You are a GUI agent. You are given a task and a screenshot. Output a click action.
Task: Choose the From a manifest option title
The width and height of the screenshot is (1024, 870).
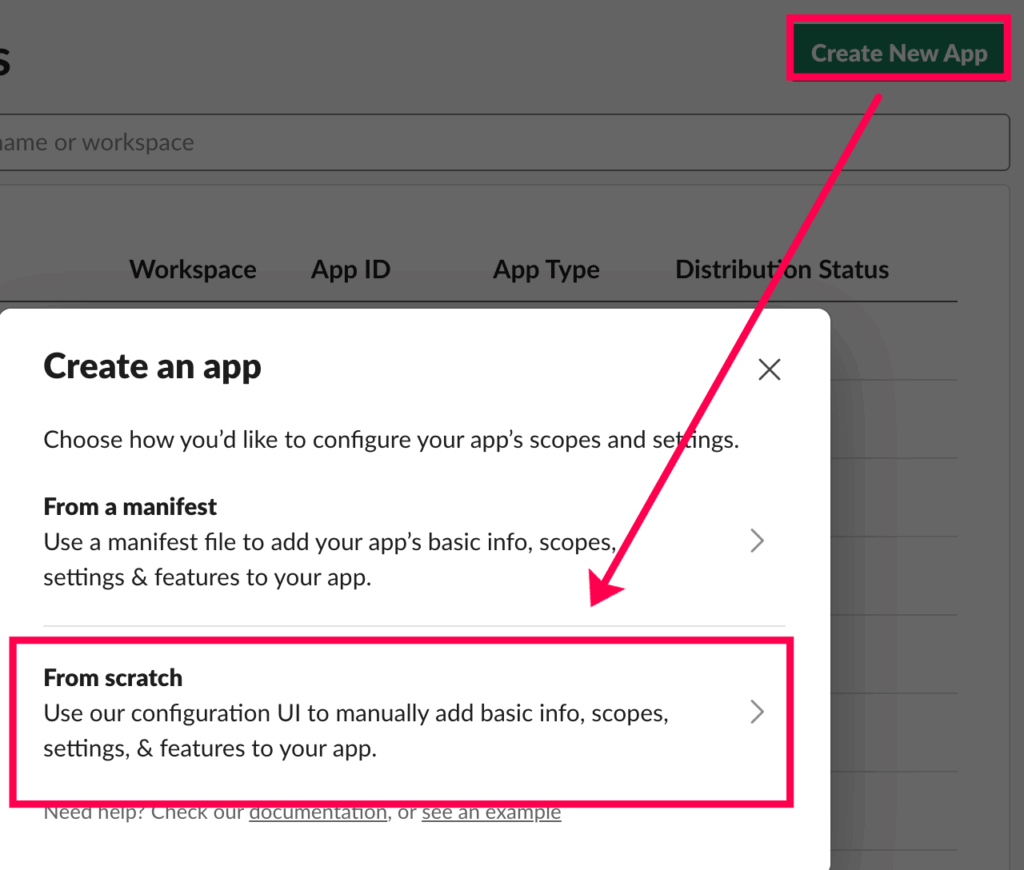point(130,507)
